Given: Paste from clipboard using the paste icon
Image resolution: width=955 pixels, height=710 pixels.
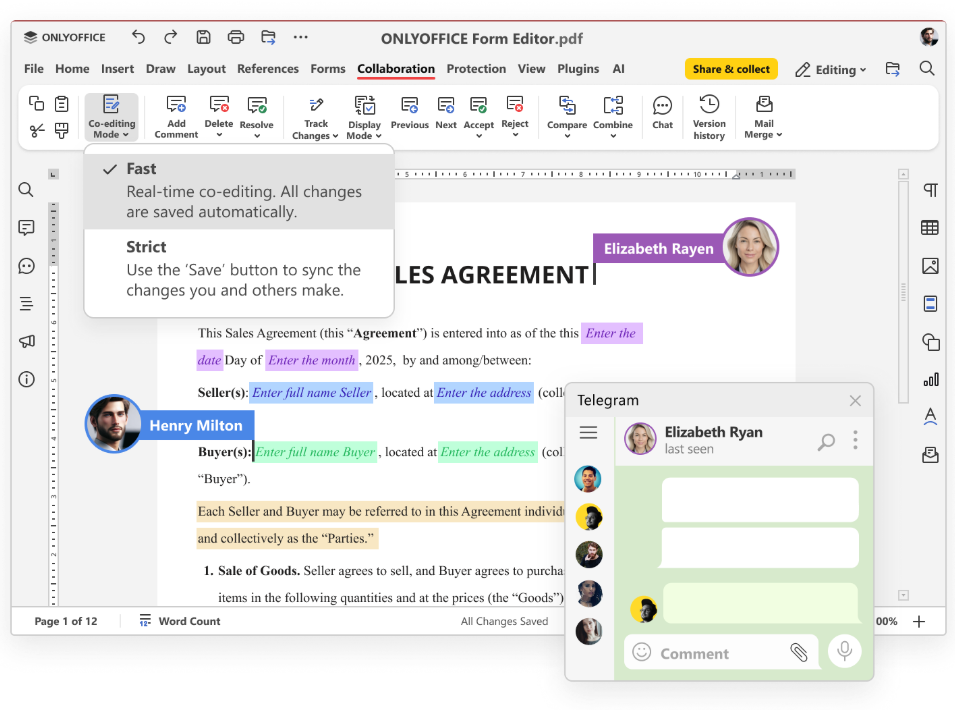Looking at the screenshot, I should point(62,104).
